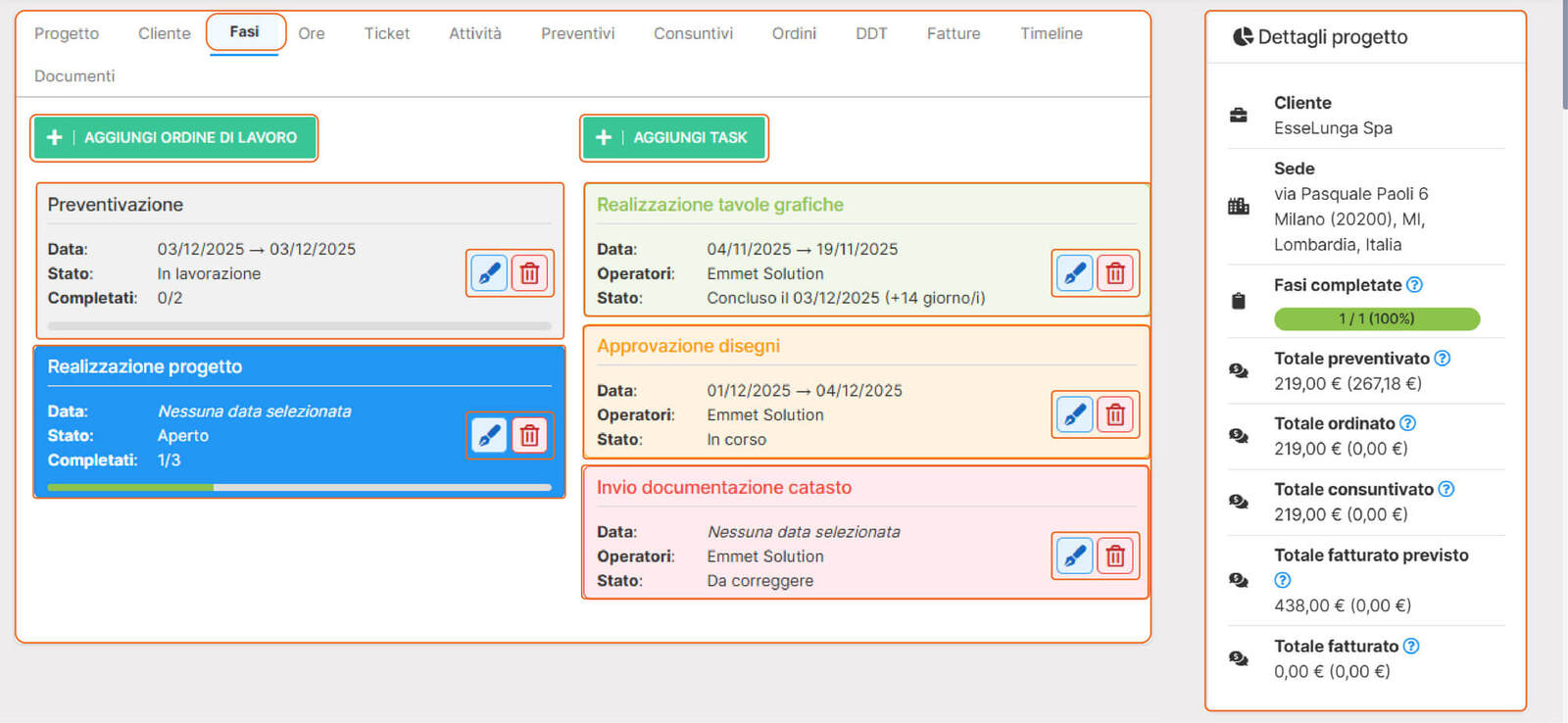
Task: Delete the Realizzazione progetto phase
Action: [x=530, y=435]
